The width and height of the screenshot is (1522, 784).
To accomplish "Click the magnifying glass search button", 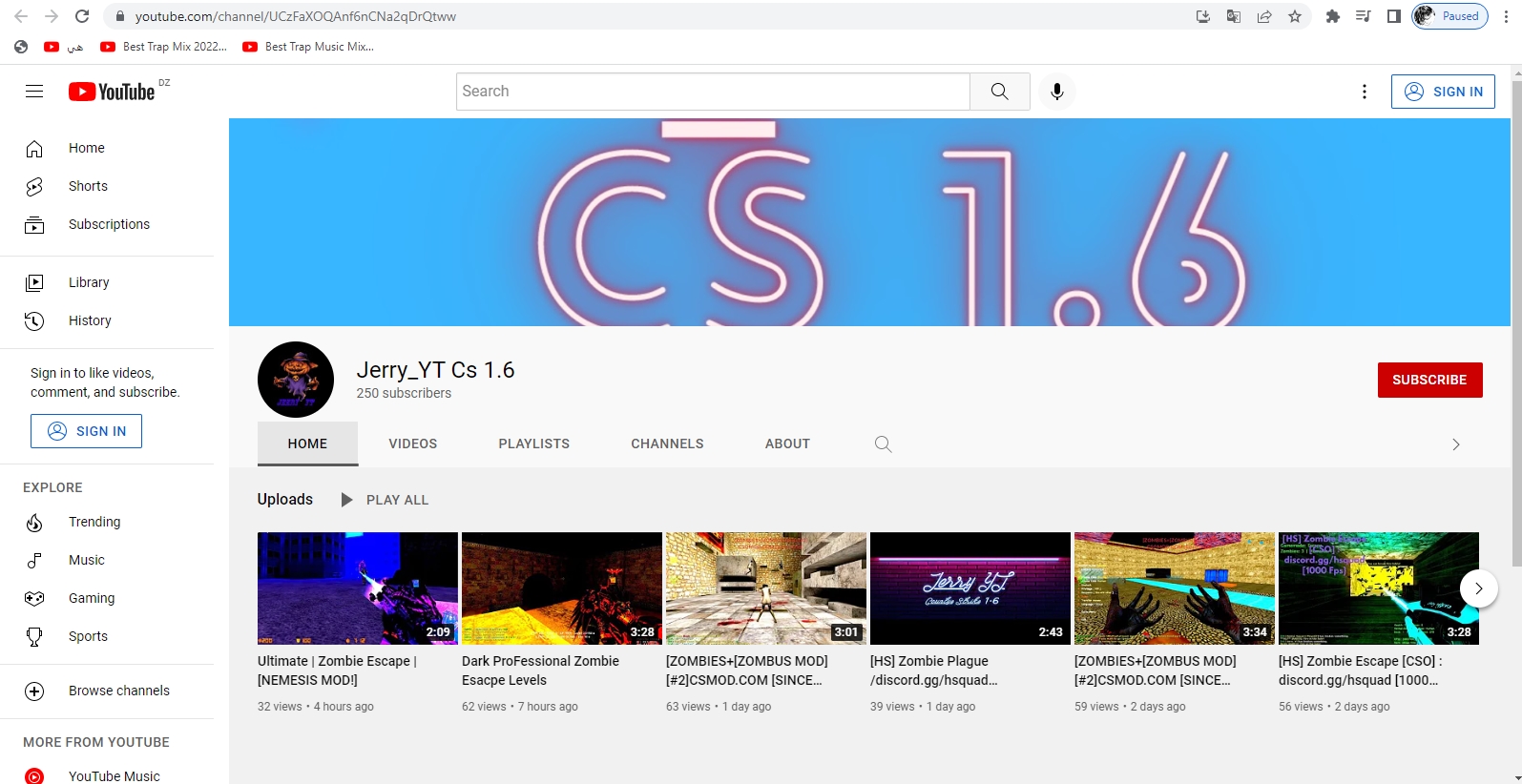I will 999,92.
